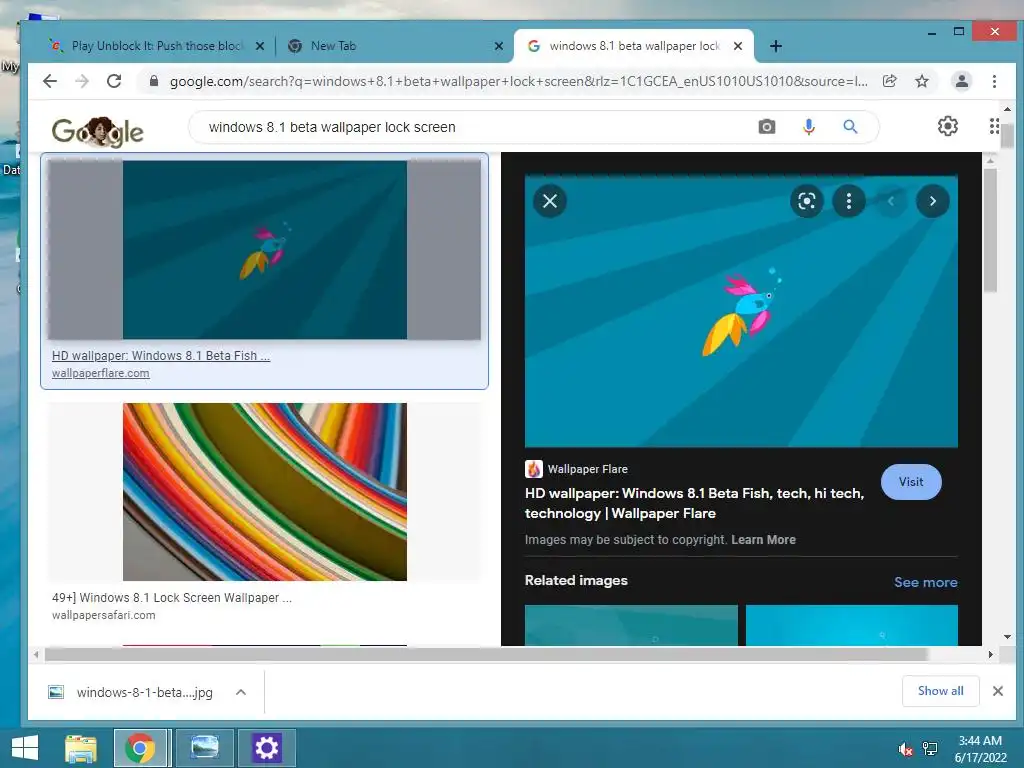Open a new tab with plus button

775,46
